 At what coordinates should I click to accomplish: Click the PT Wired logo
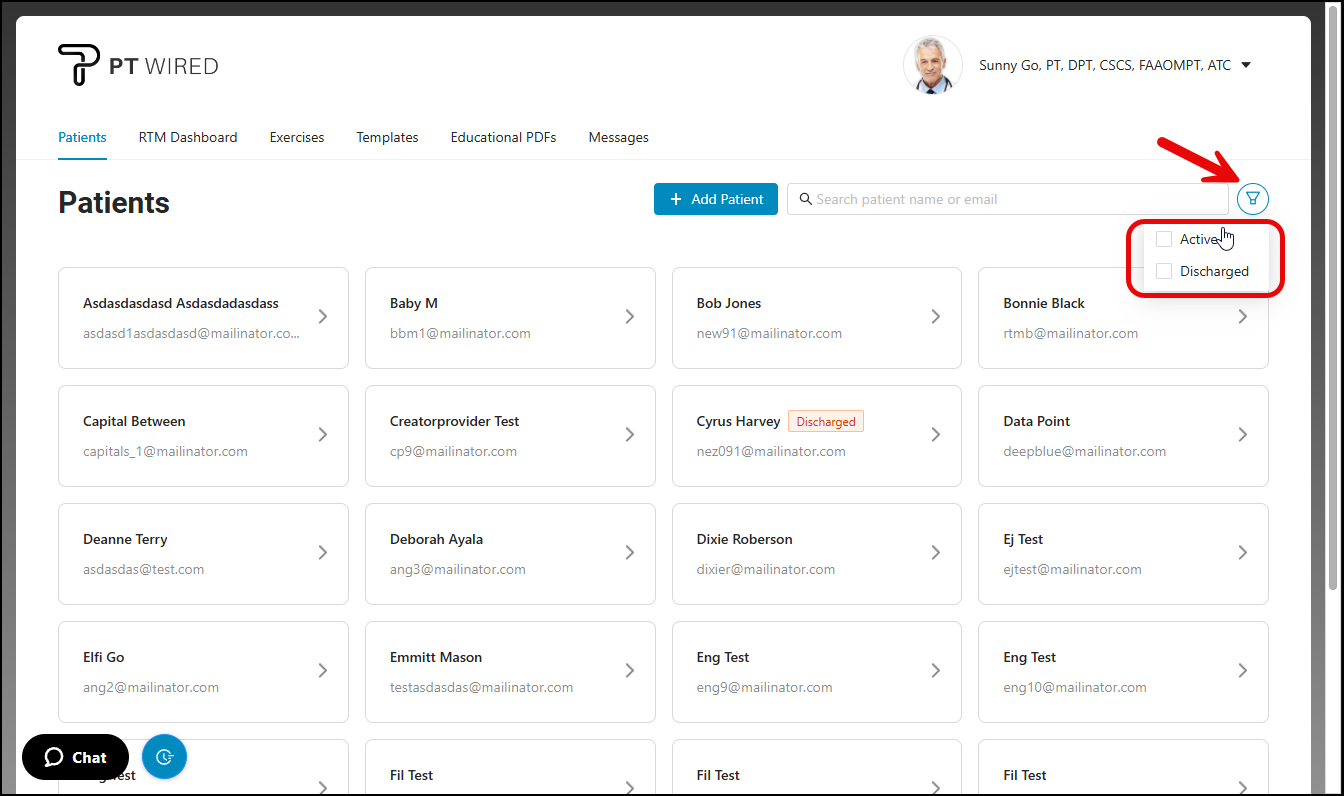[138, 66]
